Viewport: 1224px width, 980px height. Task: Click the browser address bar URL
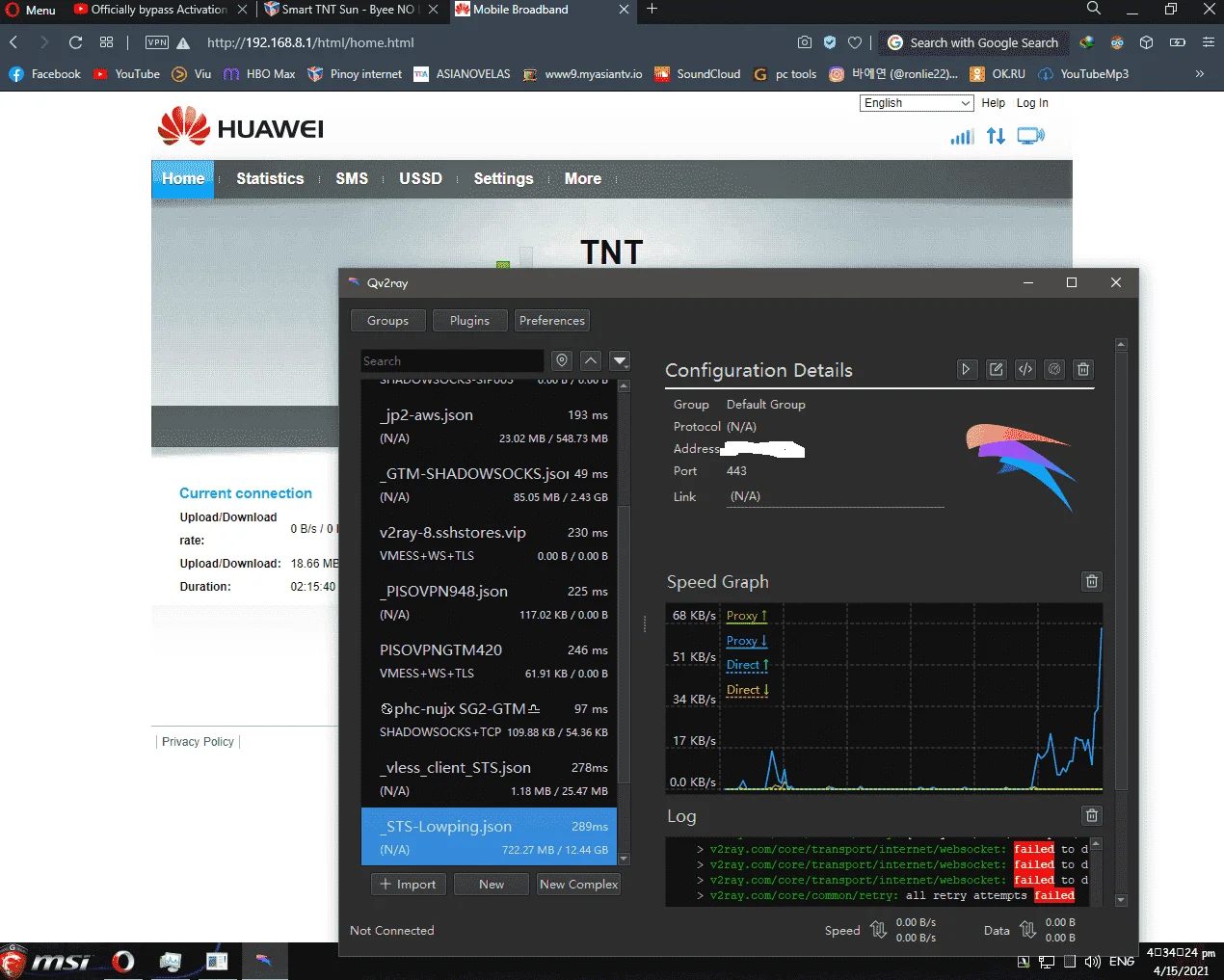click(x=310, y=42)
